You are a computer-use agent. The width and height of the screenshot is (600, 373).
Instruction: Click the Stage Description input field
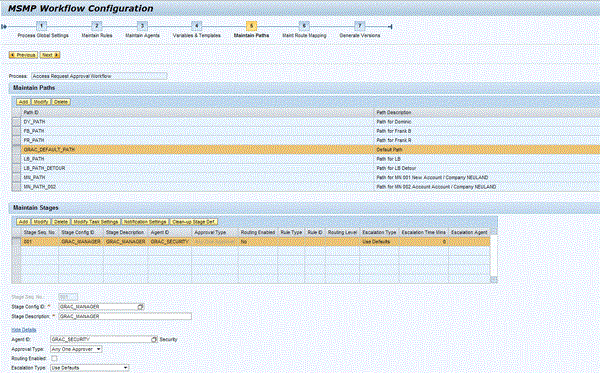(125, 316)
